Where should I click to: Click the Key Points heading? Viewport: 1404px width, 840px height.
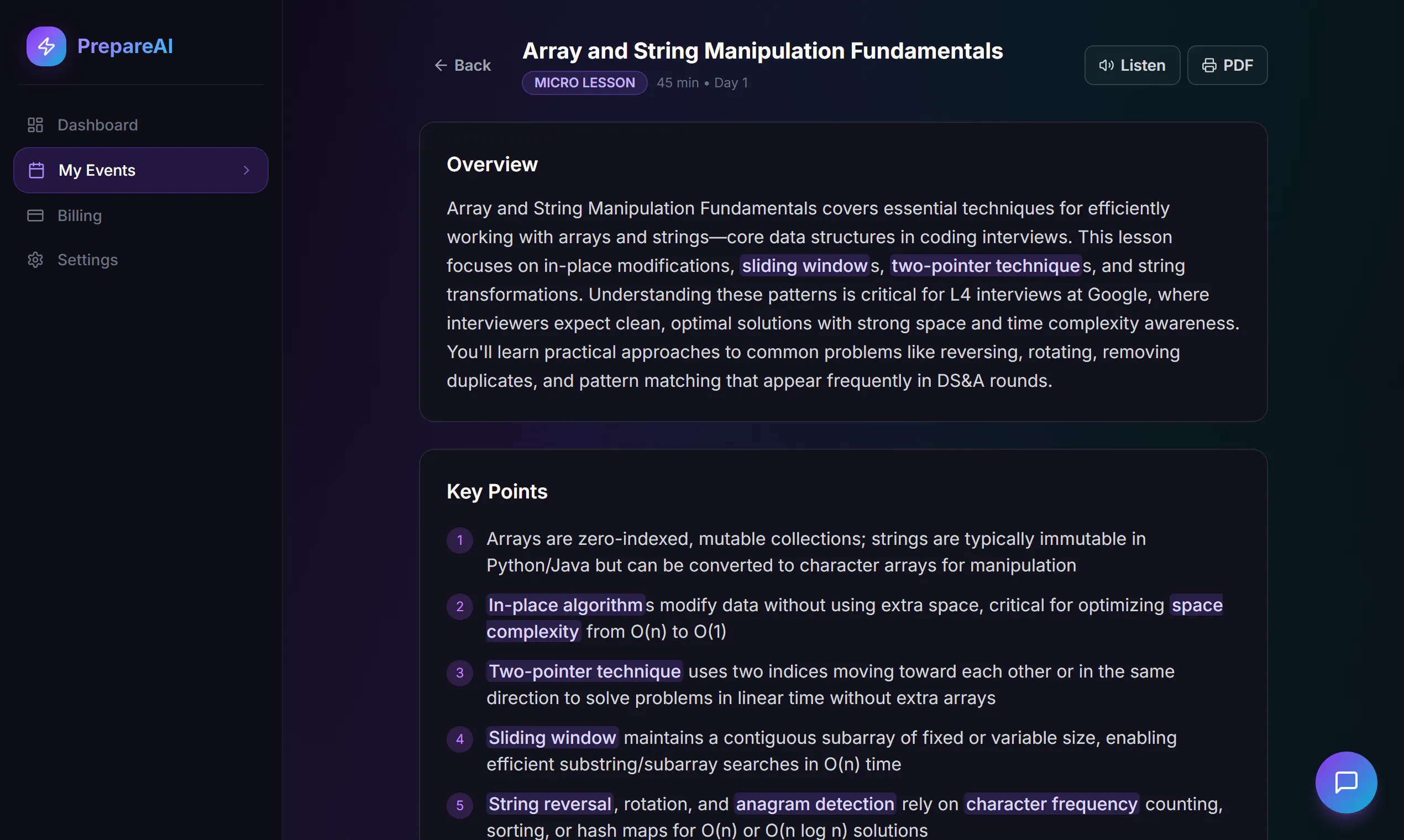tap(497, 491)
